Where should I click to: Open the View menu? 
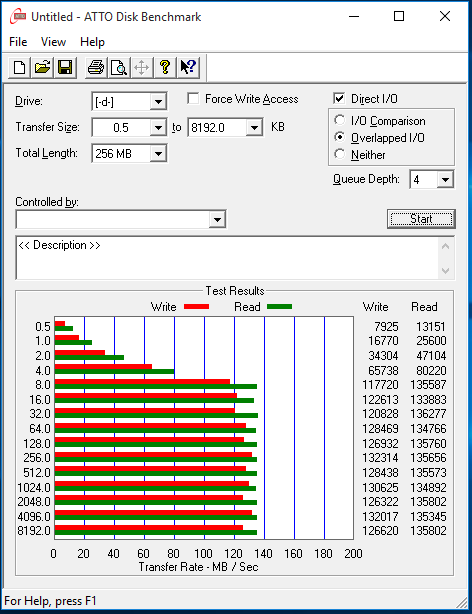click(x=53, y=42)
